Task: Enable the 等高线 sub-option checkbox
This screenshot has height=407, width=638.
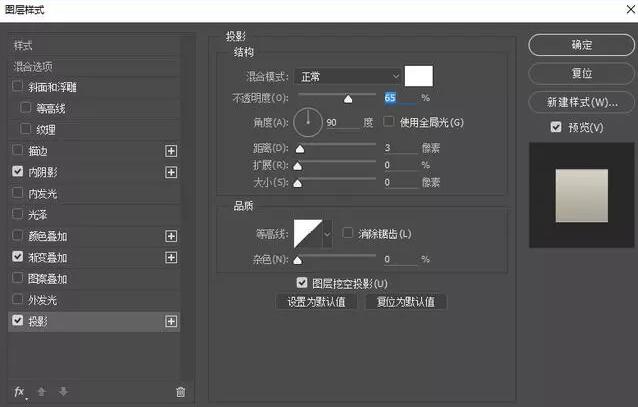Action: (x=25, y=107)
